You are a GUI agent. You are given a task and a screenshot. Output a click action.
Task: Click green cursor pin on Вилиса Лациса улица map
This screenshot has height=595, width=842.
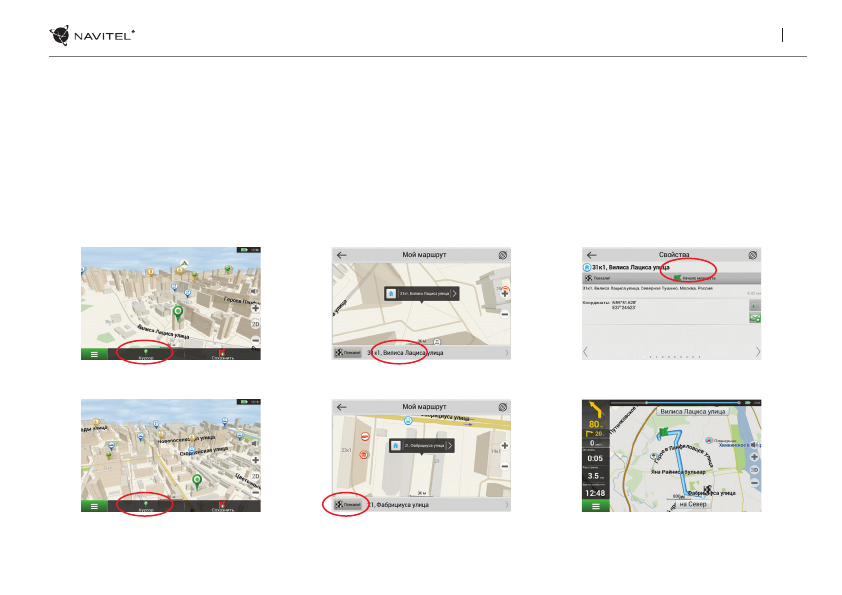(178, 312)
